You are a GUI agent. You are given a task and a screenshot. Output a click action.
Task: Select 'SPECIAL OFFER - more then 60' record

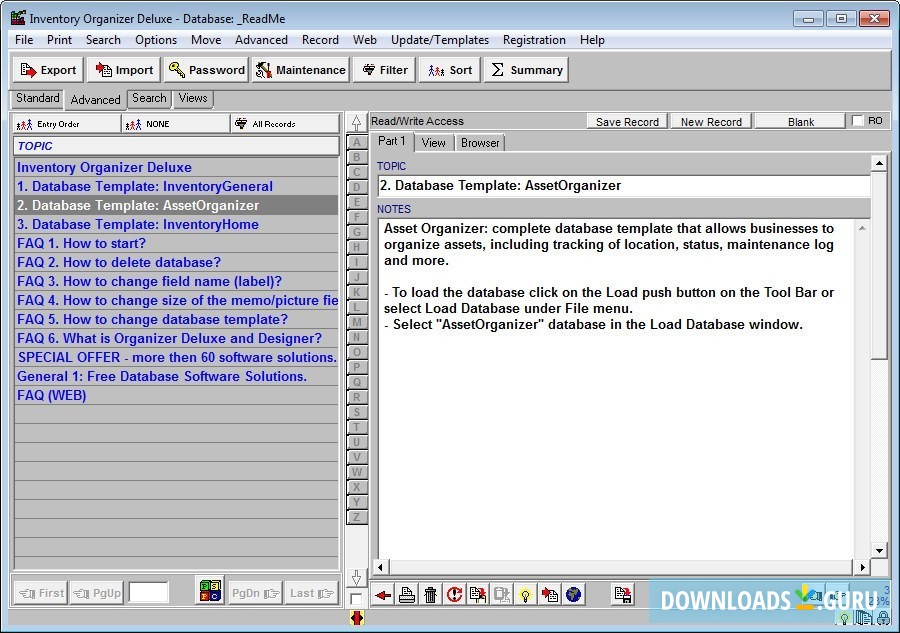(x=177, y=358)
